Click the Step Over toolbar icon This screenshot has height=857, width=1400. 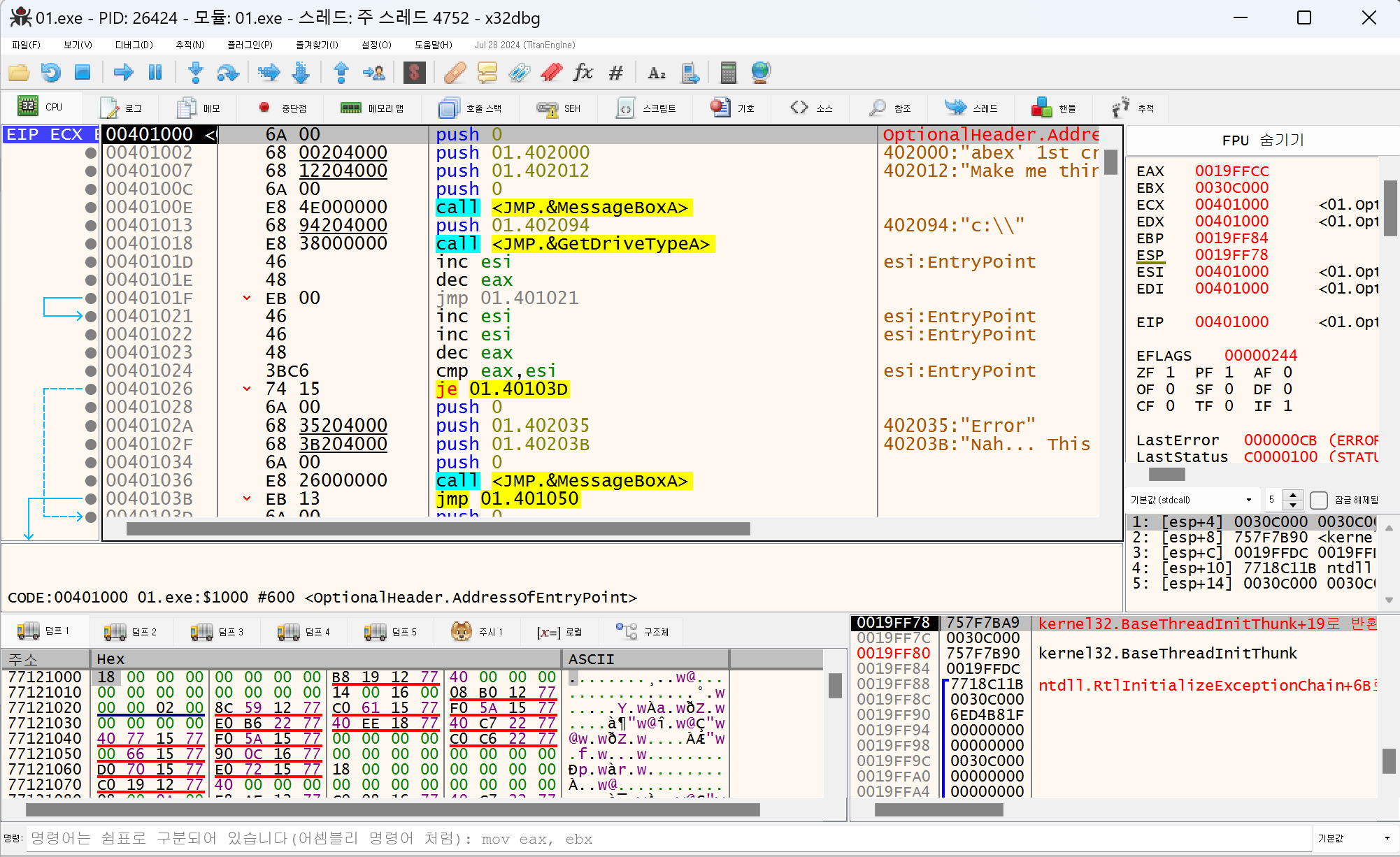click(228, 72)
